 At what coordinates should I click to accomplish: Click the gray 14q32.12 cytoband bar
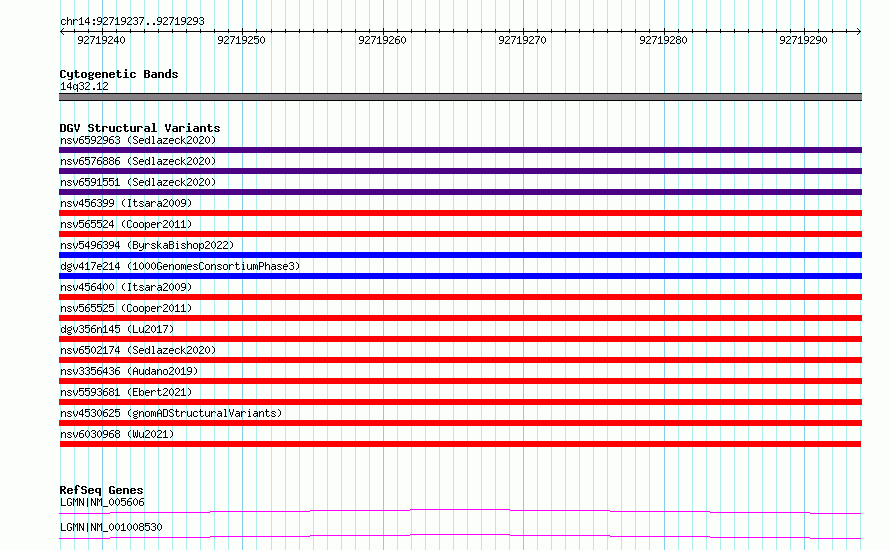point(460,97)
